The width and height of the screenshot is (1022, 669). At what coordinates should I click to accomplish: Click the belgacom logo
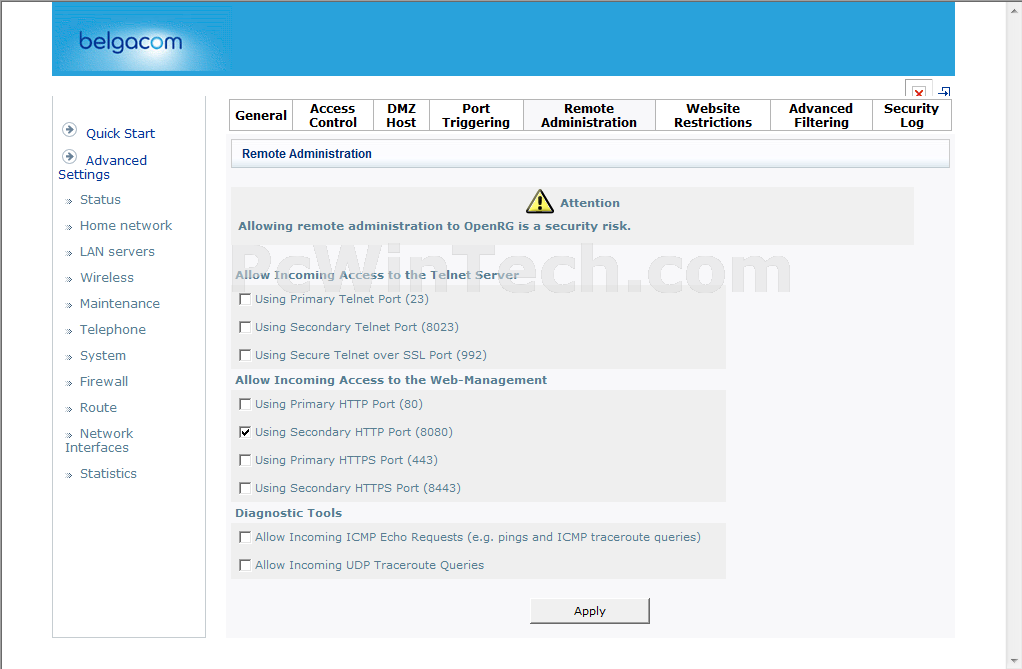tap(130, 42)
